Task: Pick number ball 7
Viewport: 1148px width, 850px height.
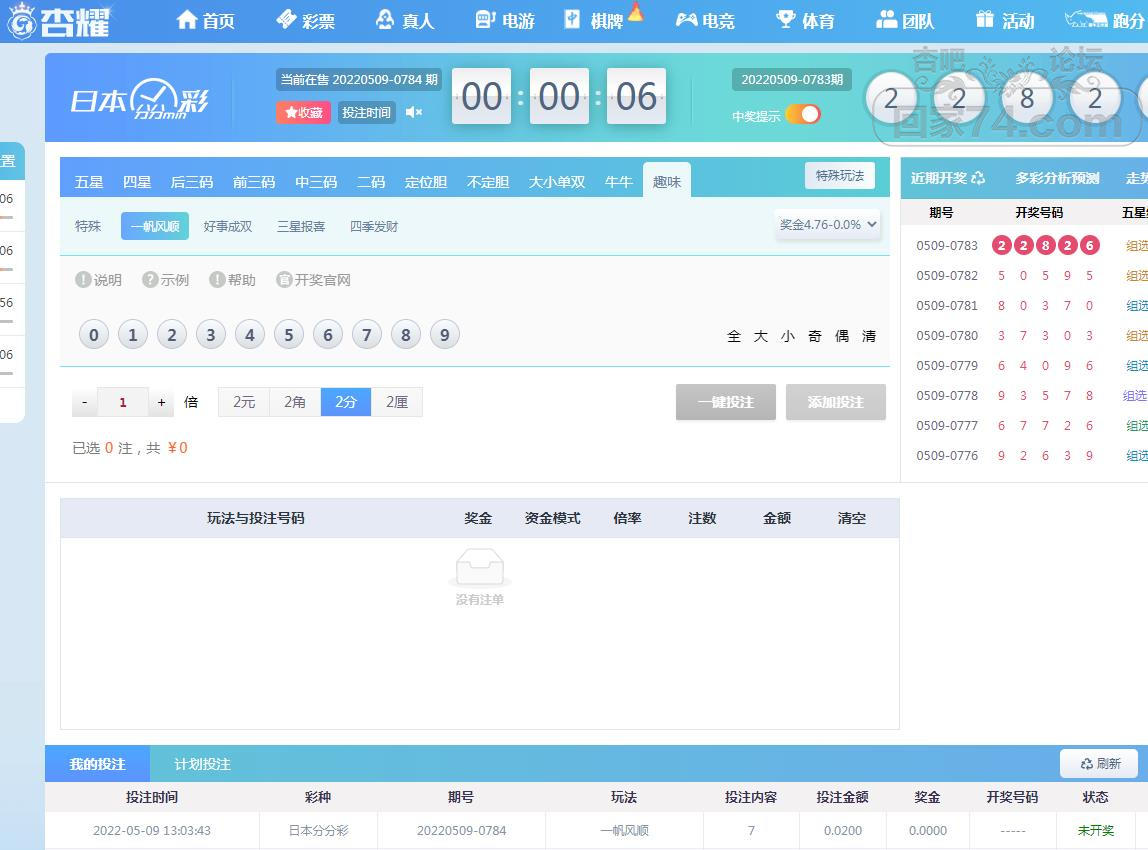Action: click(x=367, y=335)
